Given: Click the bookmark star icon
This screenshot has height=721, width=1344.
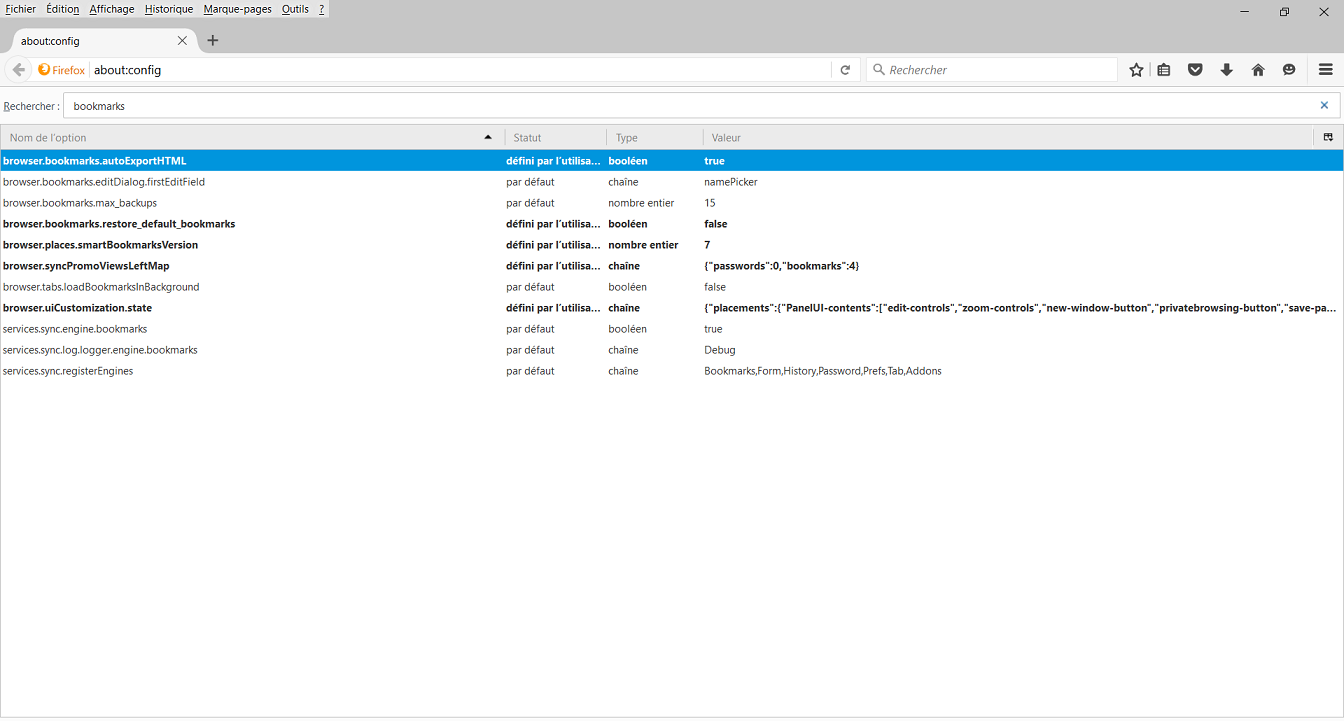Looking at the screenshot, I should (1136, 70).
